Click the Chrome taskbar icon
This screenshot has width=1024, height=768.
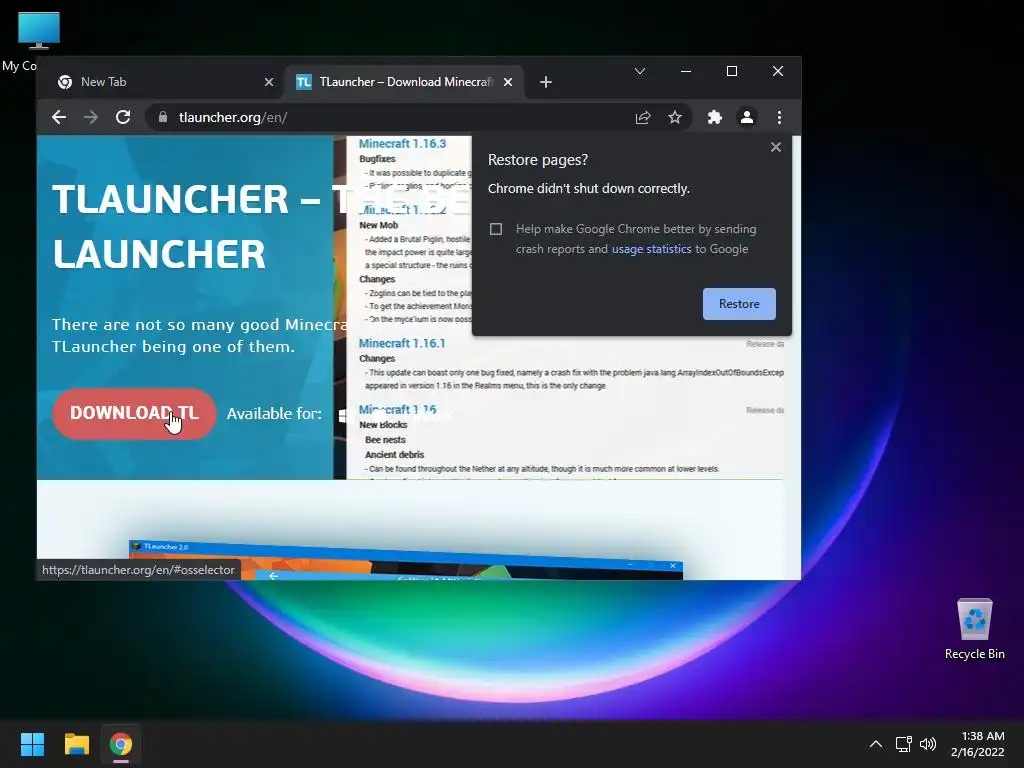point(121,744)
